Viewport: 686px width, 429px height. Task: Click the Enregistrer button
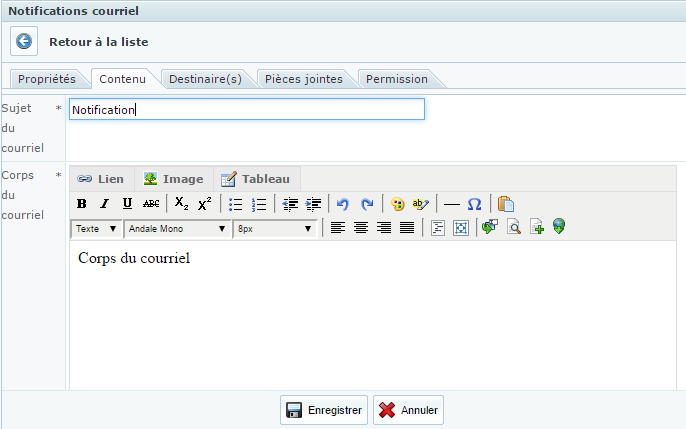click(323, 410)
